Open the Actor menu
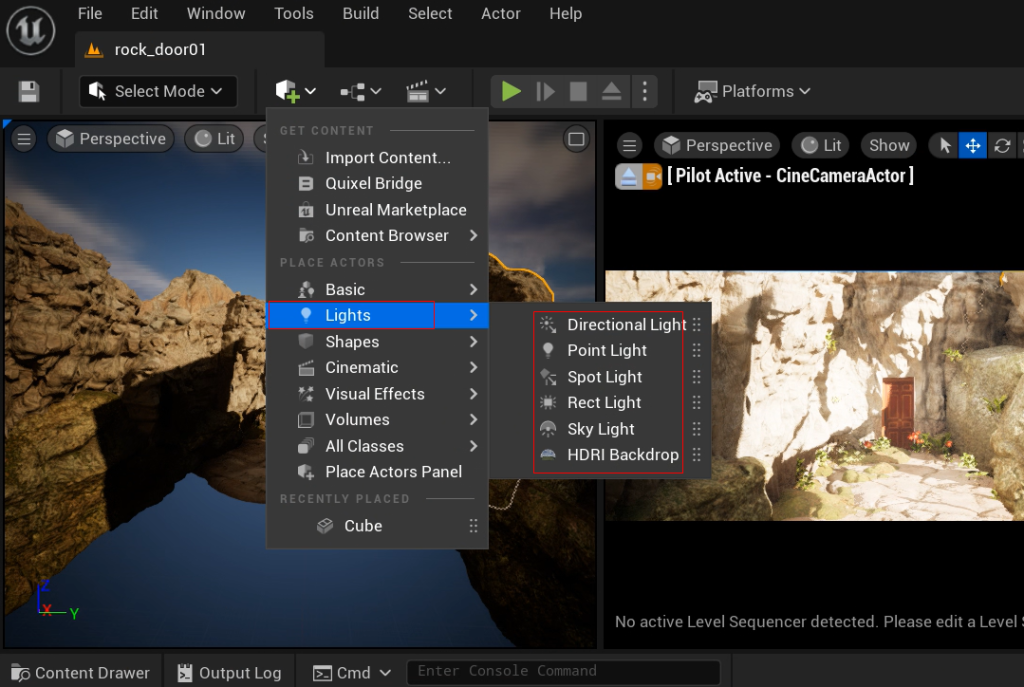 click(x=501, y=14)
